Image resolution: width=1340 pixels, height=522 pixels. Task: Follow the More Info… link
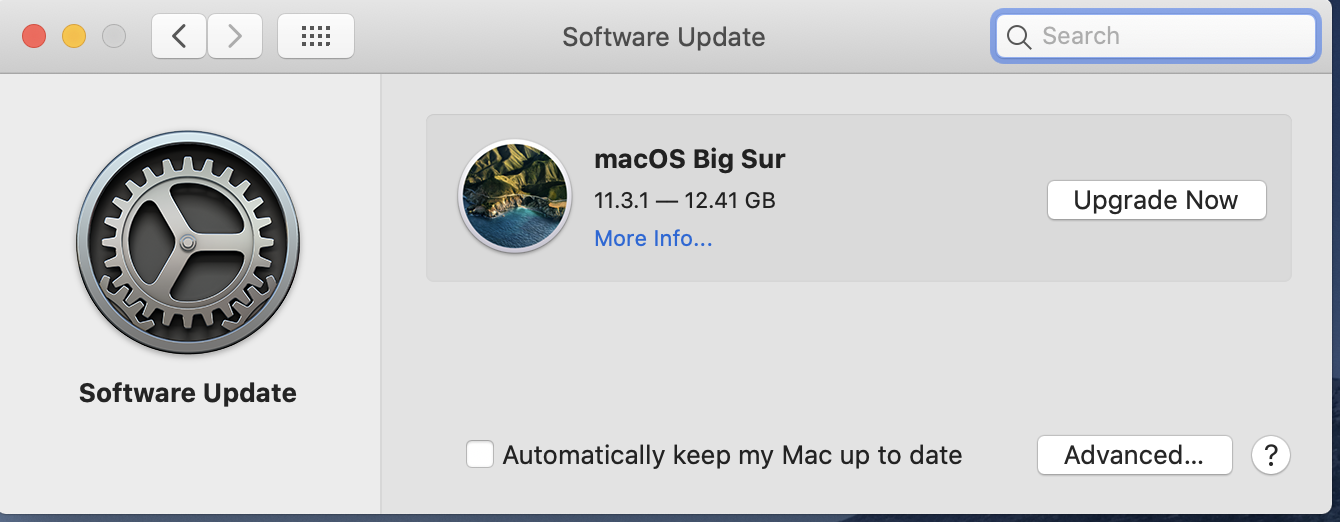click(x=653, y=239)
